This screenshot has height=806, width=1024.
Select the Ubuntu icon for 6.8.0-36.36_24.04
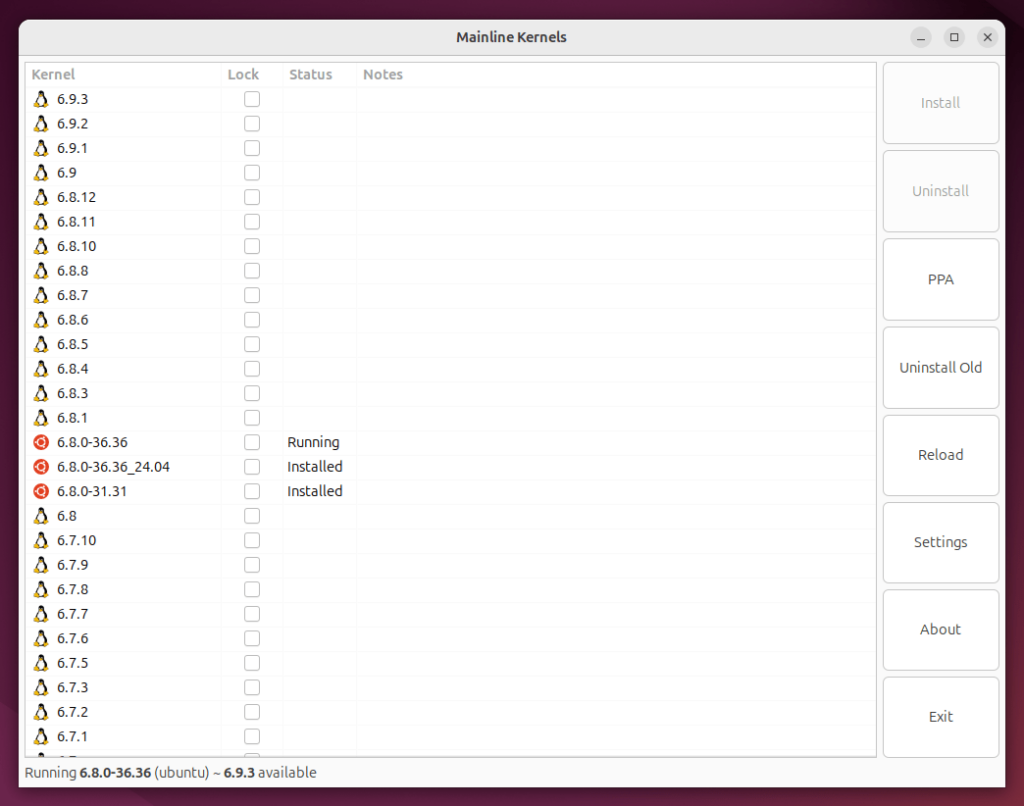pos(41,466)
